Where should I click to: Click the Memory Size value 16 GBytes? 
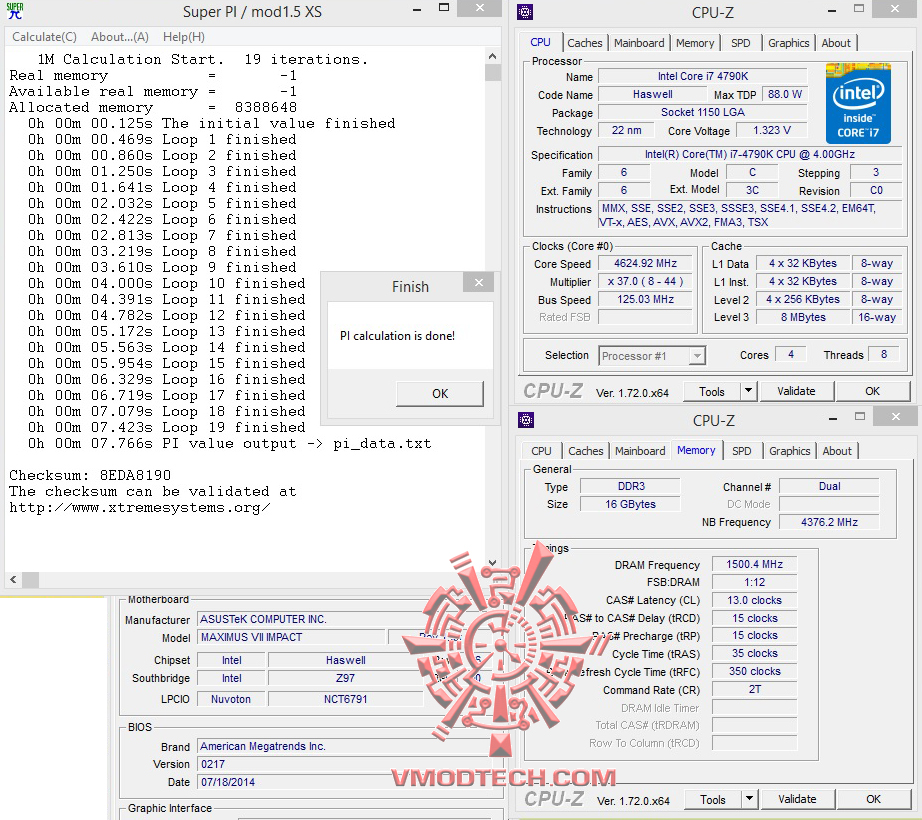click(630, 504)
